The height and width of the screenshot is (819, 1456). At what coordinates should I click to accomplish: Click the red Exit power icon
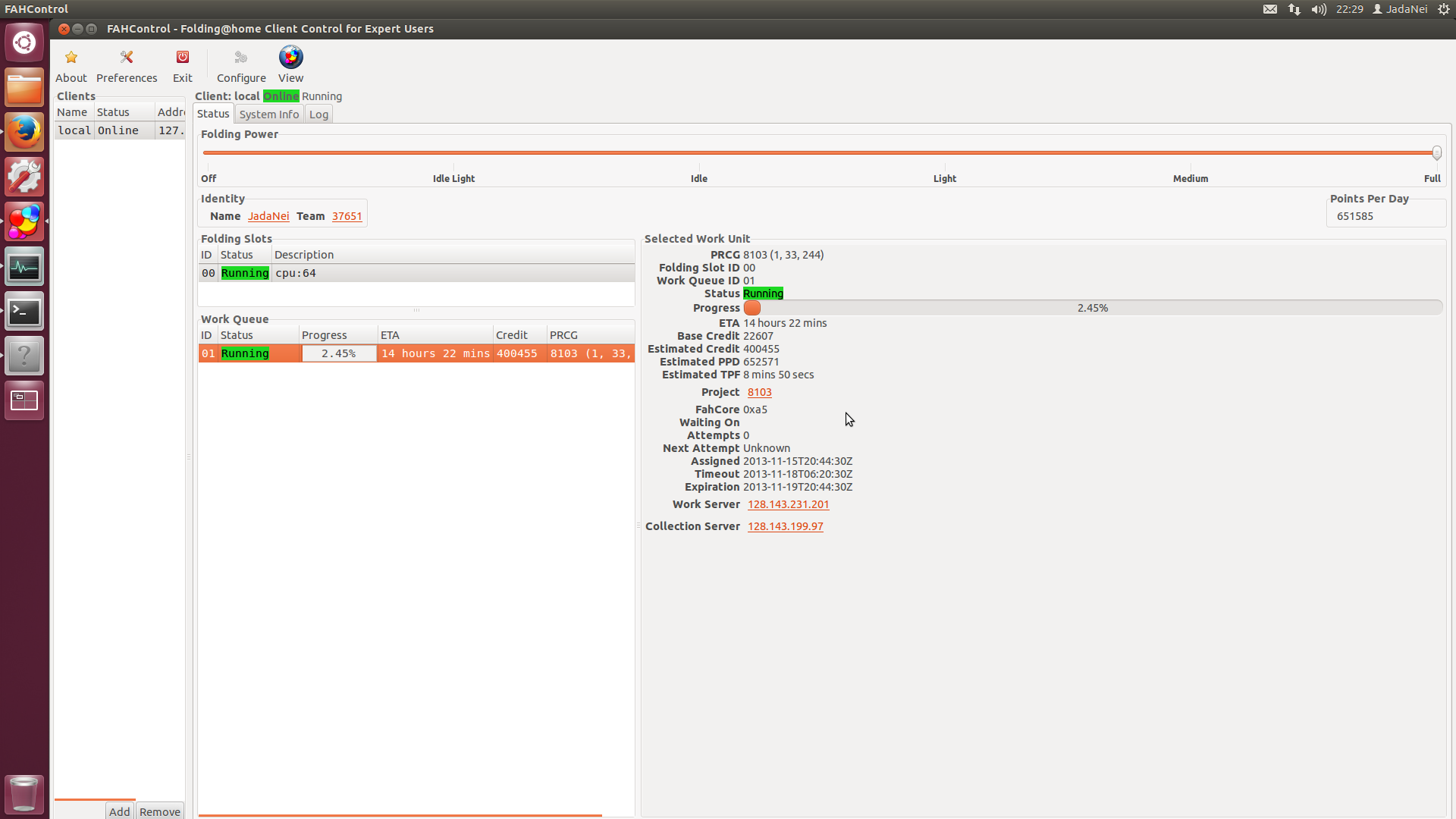(x=183, y=58)
